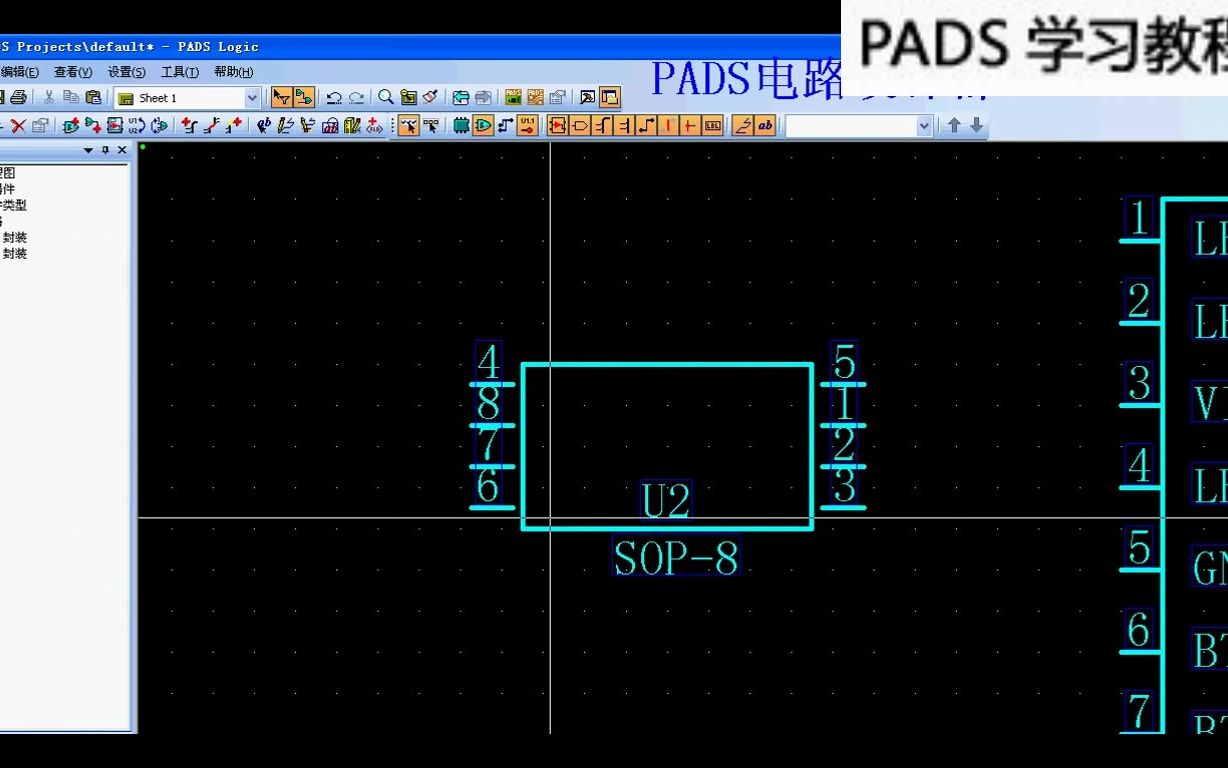This screenshot has width=1228, height=768.
Task: Select the ab text tool
Action: tap(764, 126)
